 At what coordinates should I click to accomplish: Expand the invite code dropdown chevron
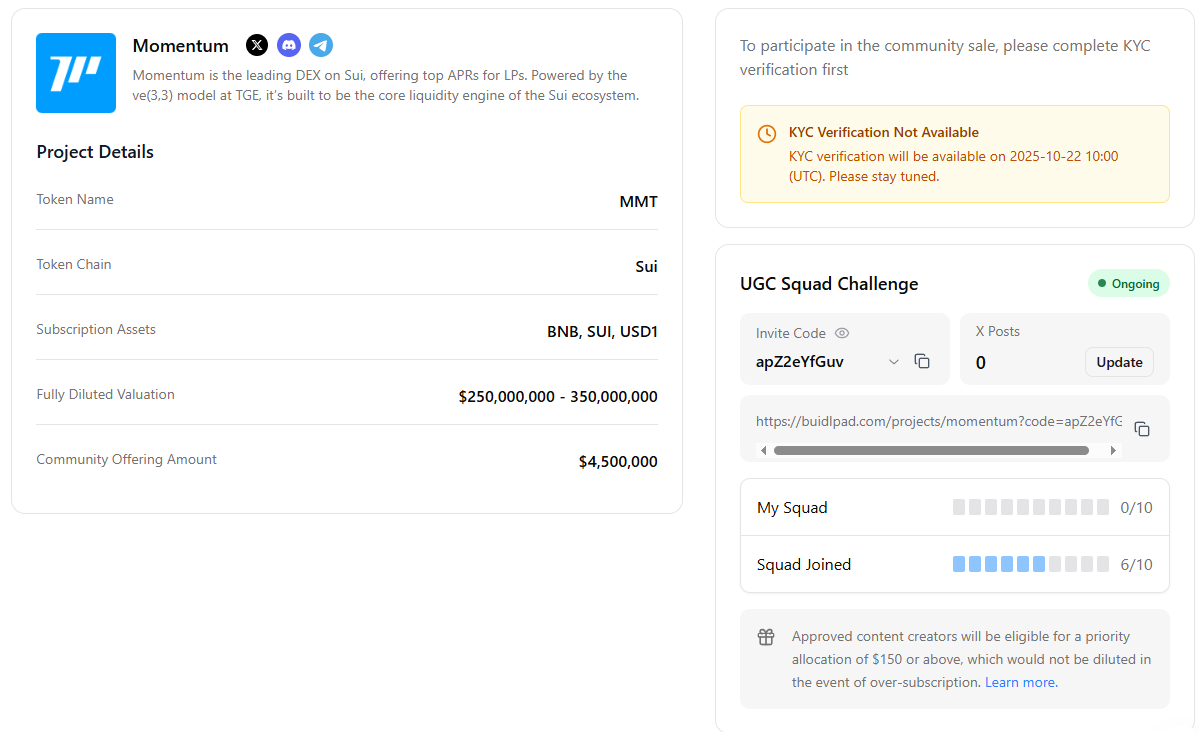(893, 362)
